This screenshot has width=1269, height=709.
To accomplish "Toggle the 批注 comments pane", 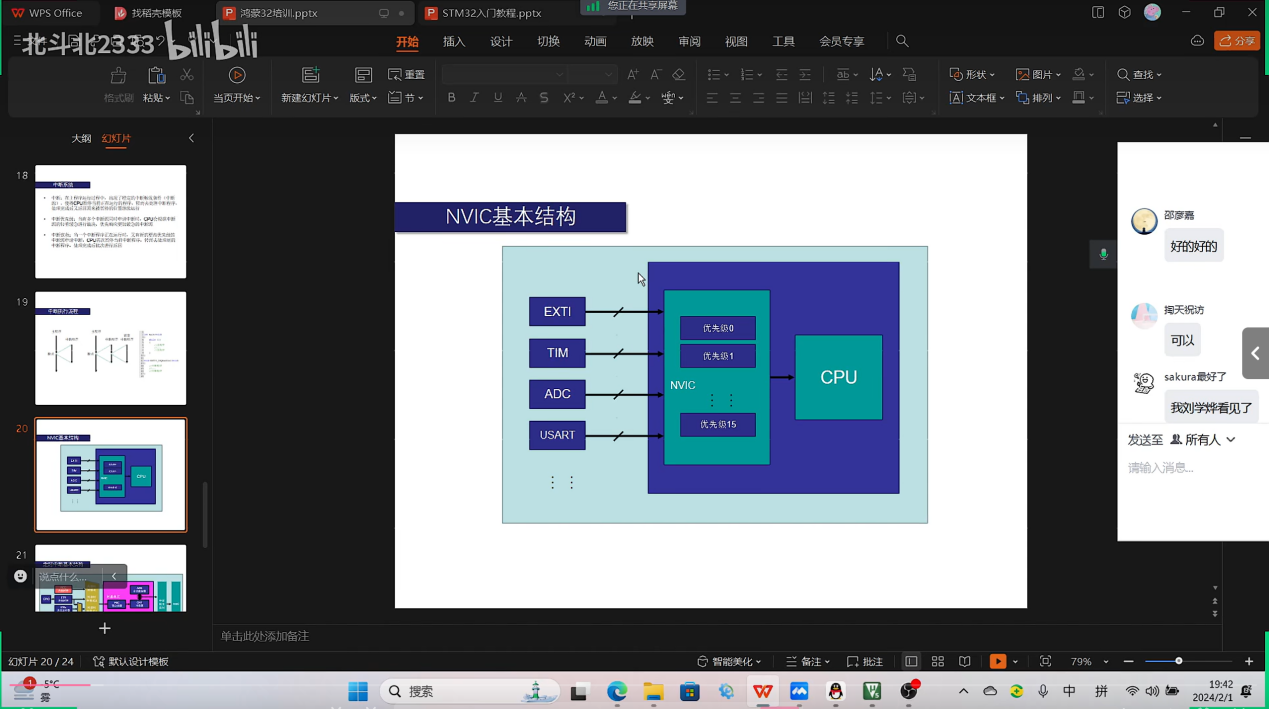I will coord(865,662).
